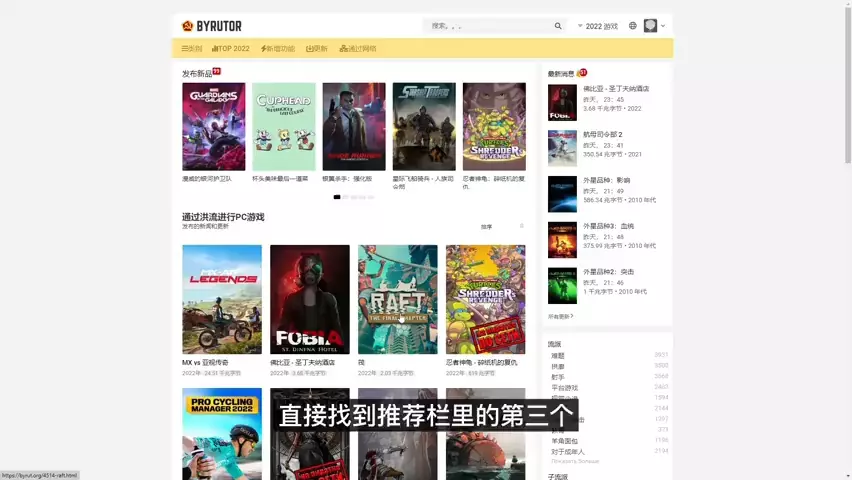The height and width of the screenshot is (480, 852).
Task: Open the 通过网络 menu item
Action: (358, 48)
